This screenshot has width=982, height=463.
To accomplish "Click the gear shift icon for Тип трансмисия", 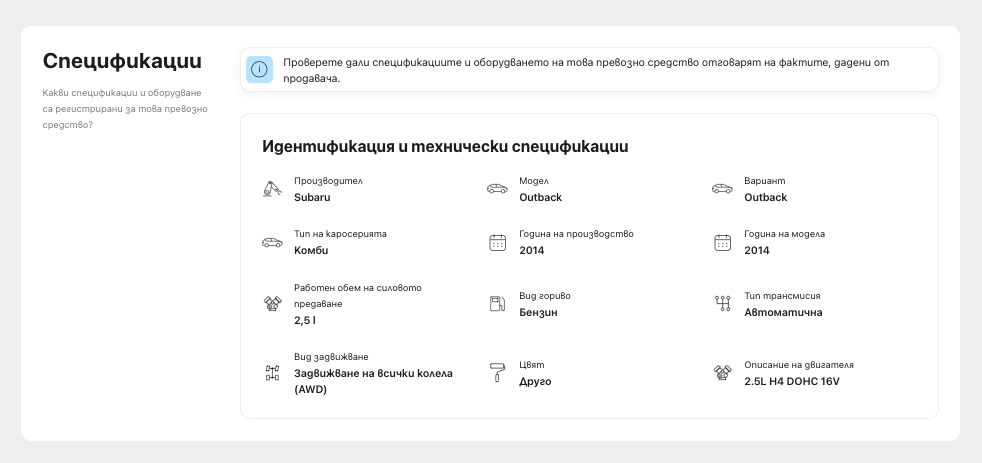I will coord(722,304).
